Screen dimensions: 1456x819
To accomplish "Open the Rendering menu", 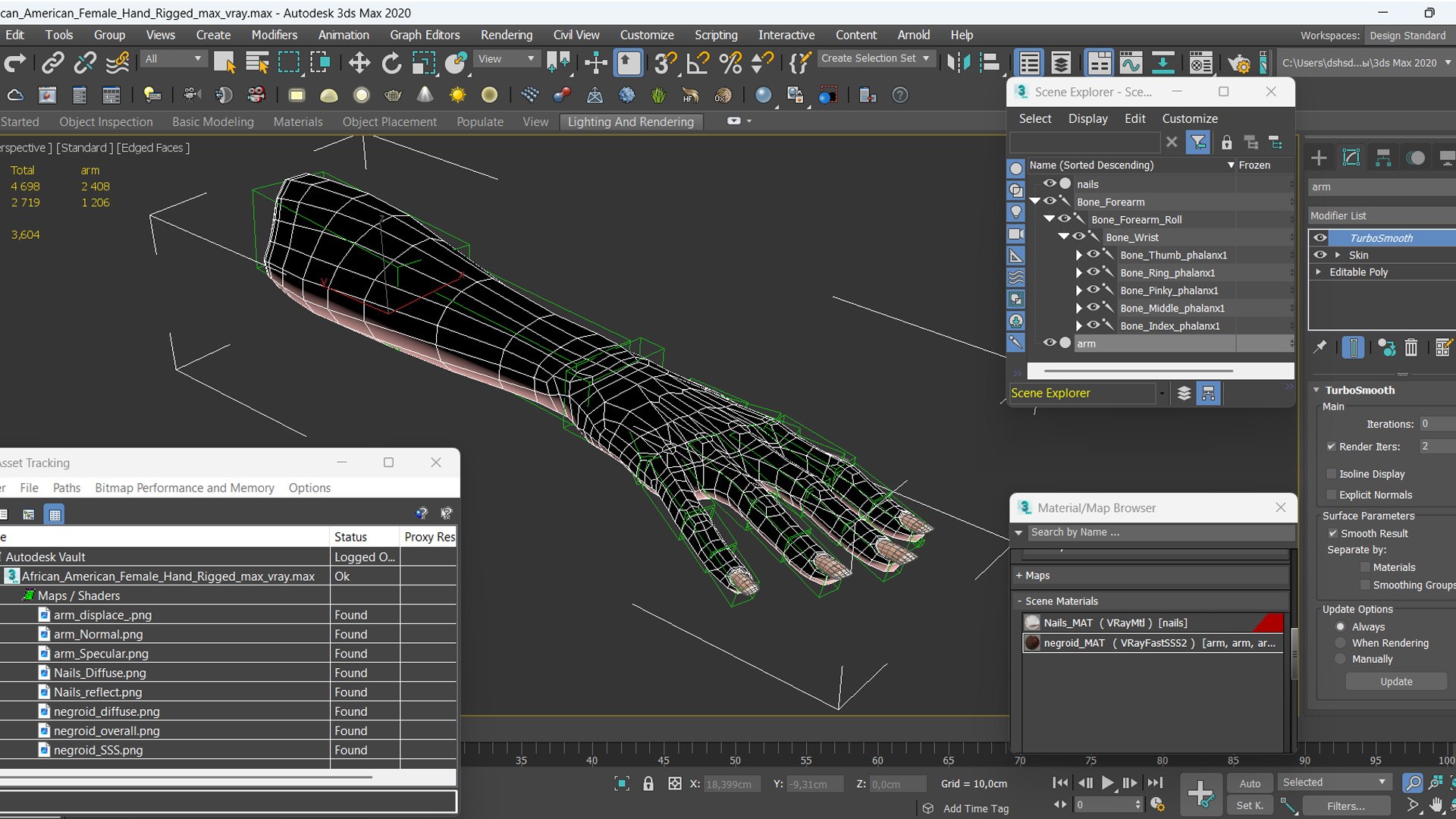I will point(506,35).
